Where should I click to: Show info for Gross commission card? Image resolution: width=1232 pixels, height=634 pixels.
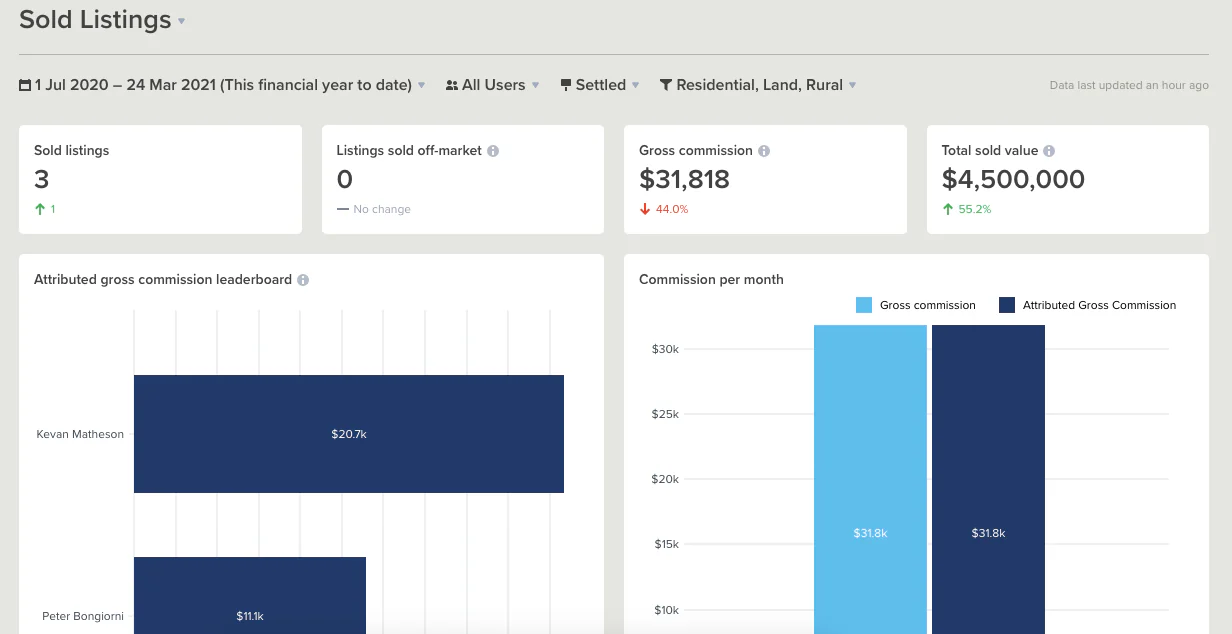point(764,151)
